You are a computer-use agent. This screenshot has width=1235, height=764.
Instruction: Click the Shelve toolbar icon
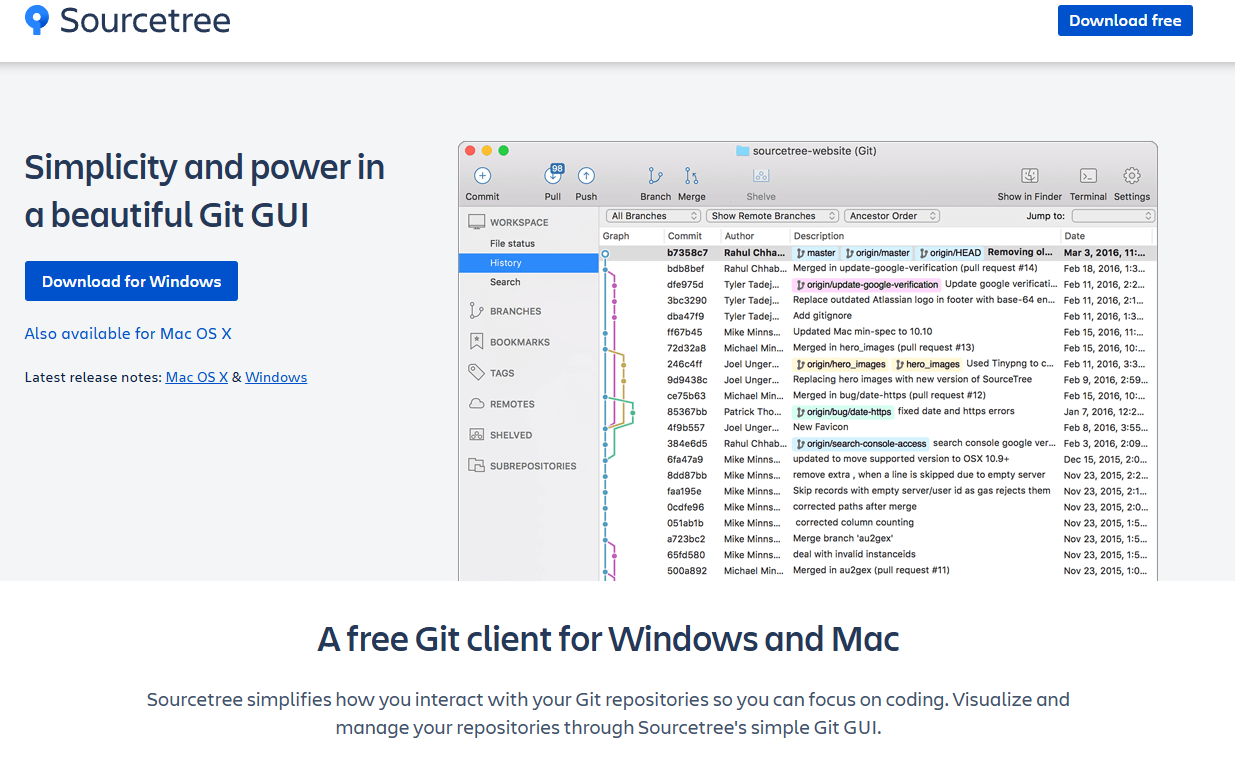coord(761,176)
